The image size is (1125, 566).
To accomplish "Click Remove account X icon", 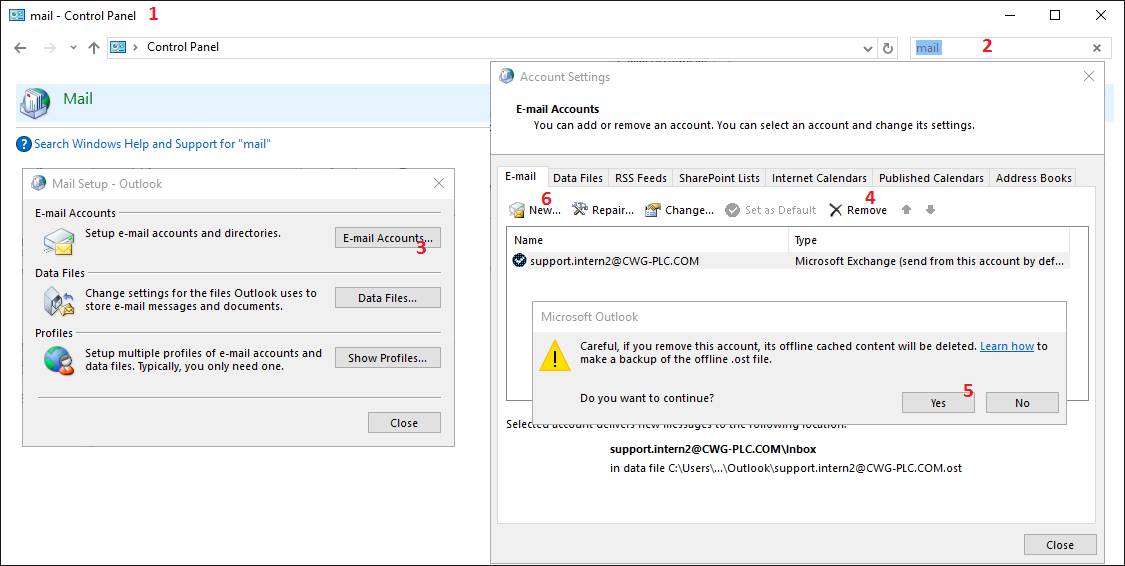I will (835, 210).
